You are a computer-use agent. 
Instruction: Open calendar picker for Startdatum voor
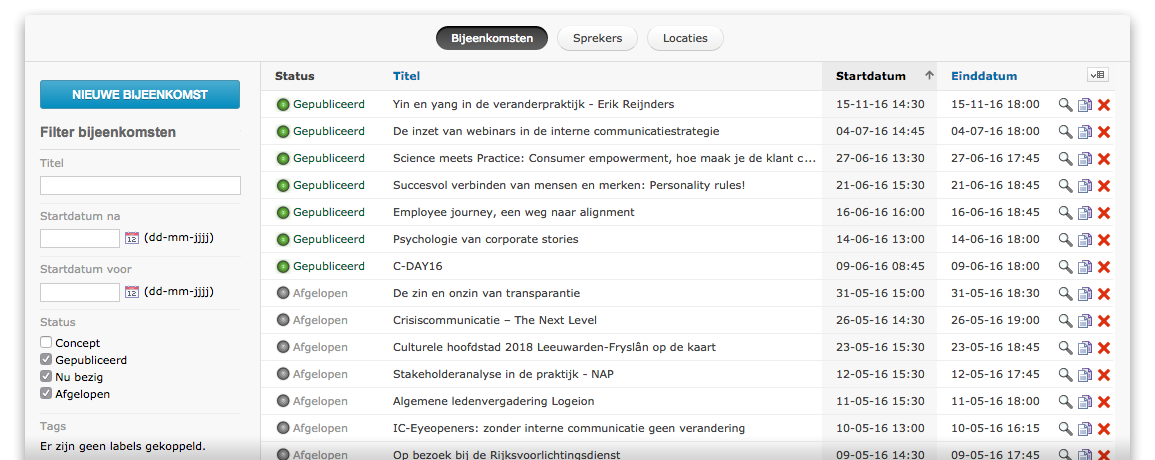[x=132, y=292]
